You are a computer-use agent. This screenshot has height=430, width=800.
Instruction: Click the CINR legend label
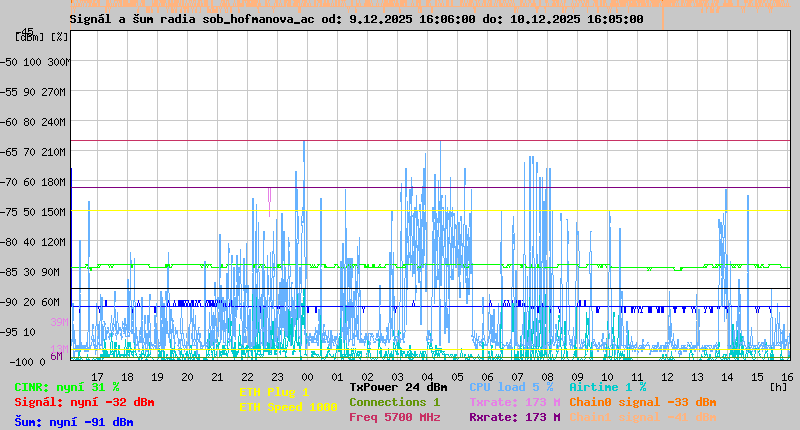point(66,387)
